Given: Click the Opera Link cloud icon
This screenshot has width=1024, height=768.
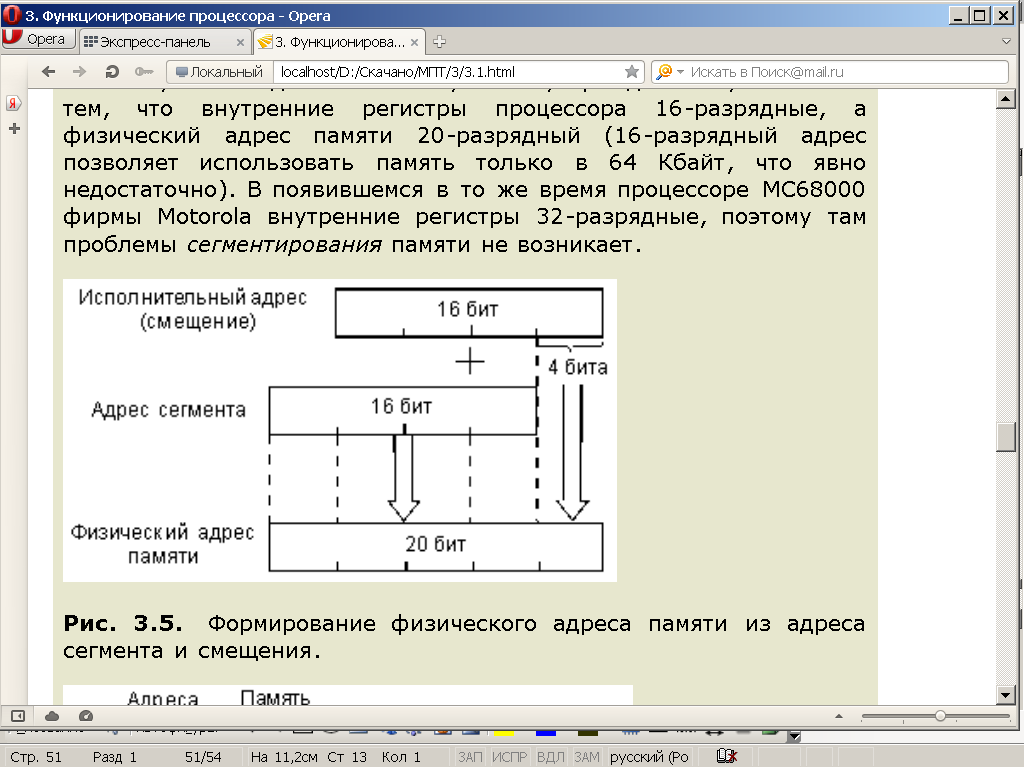Looking at the screenshot, I should point(52,716).
